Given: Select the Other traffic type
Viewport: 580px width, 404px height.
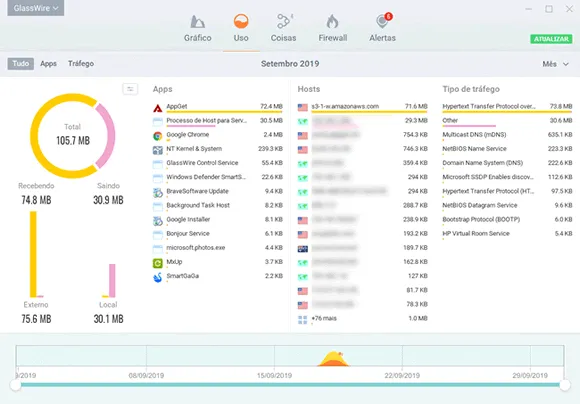Looking at the screenshot, I should click(x=508, y=122).
